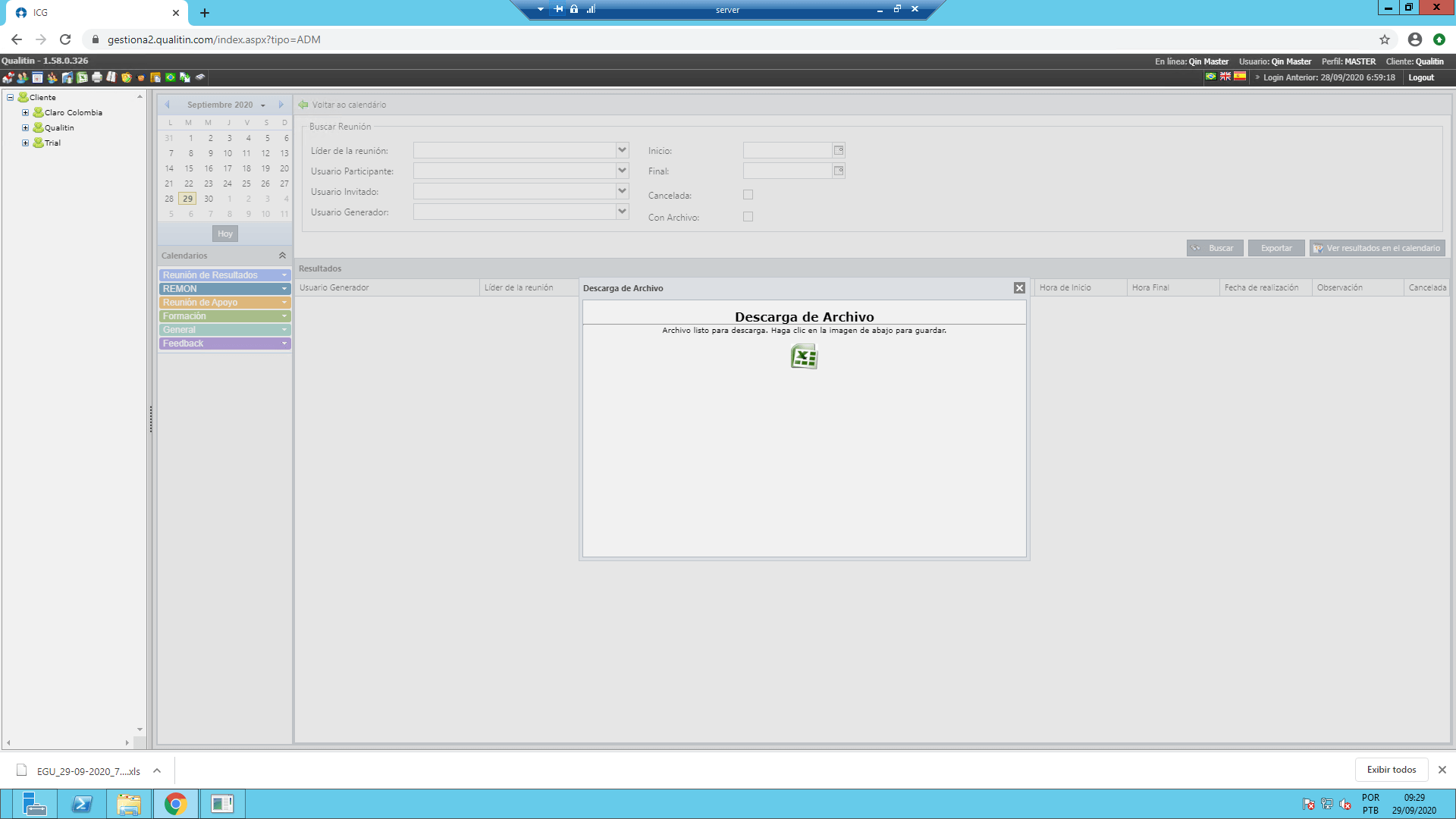Collapse the Calendarios panel
Screen dimensions: 1456x819
point(282,256)
